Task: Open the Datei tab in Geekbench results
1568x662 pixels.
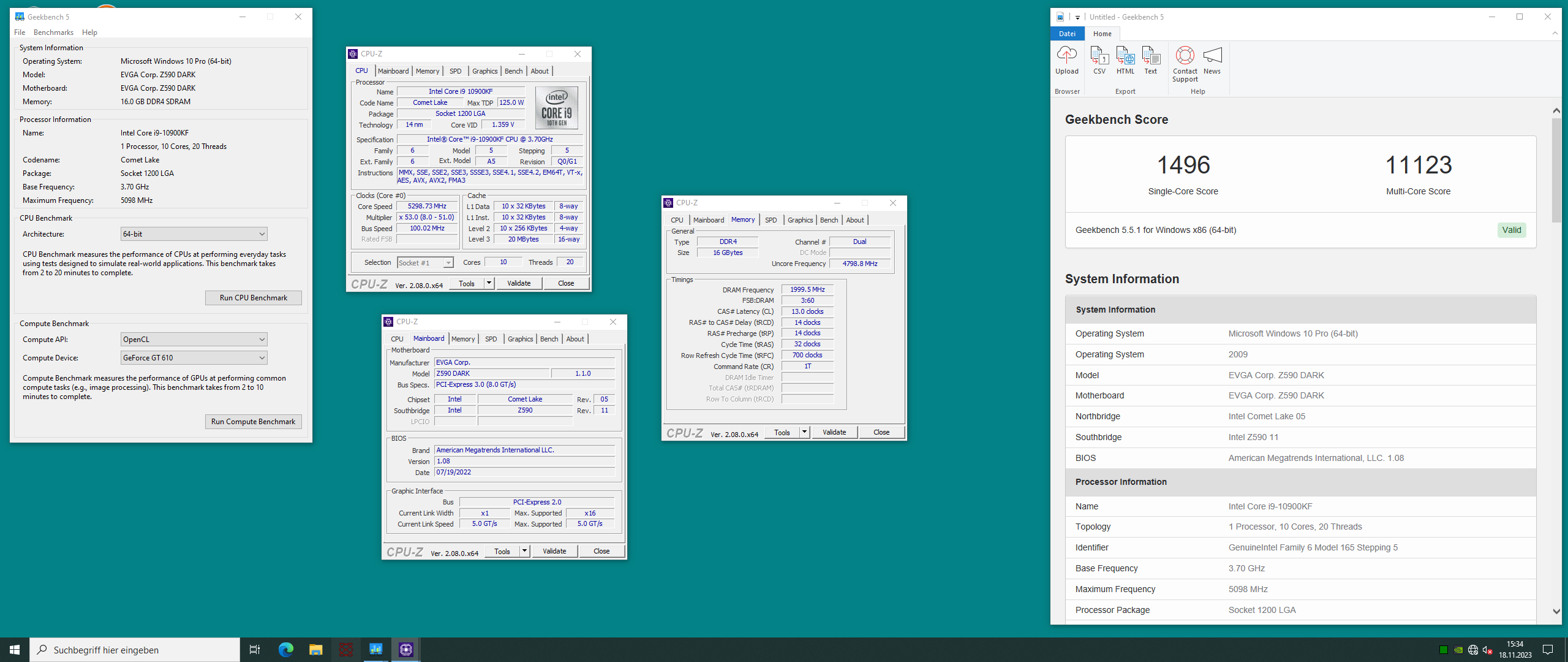Action: click(1067, 34)
